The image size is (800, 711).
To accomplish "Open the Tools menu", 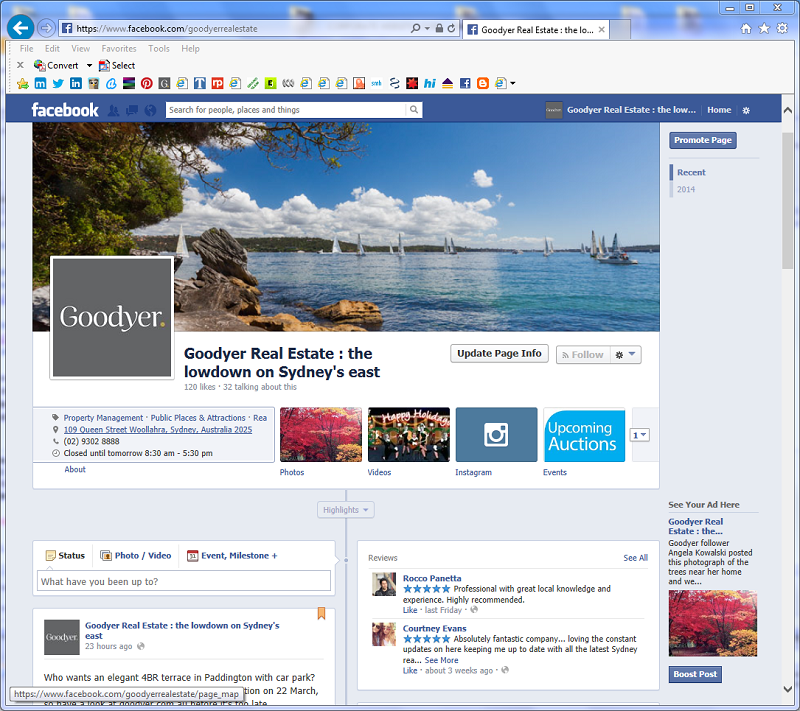I will [159, 48].
